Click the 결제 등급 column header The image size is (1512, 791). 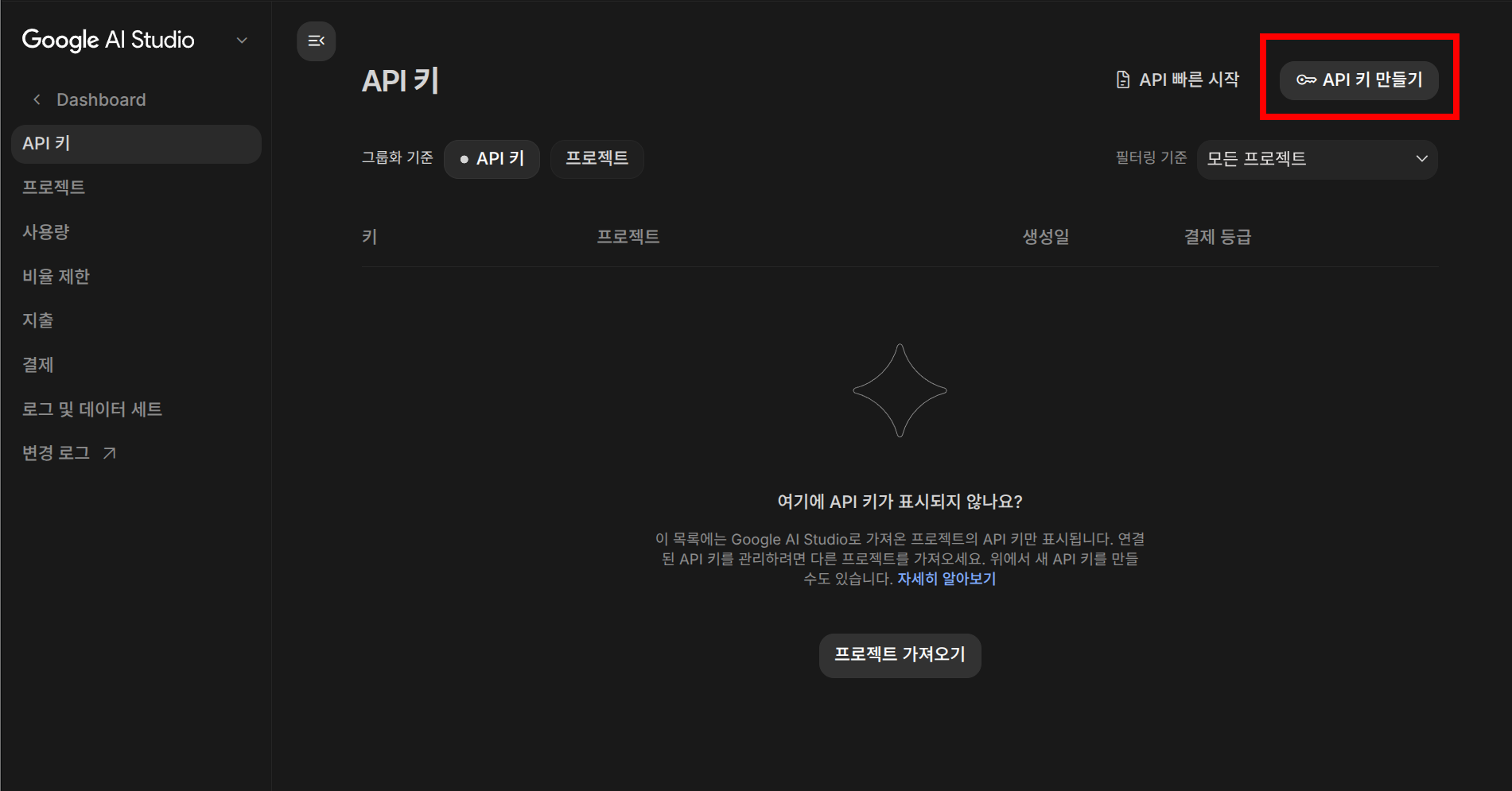click(x=1218, y=237)
